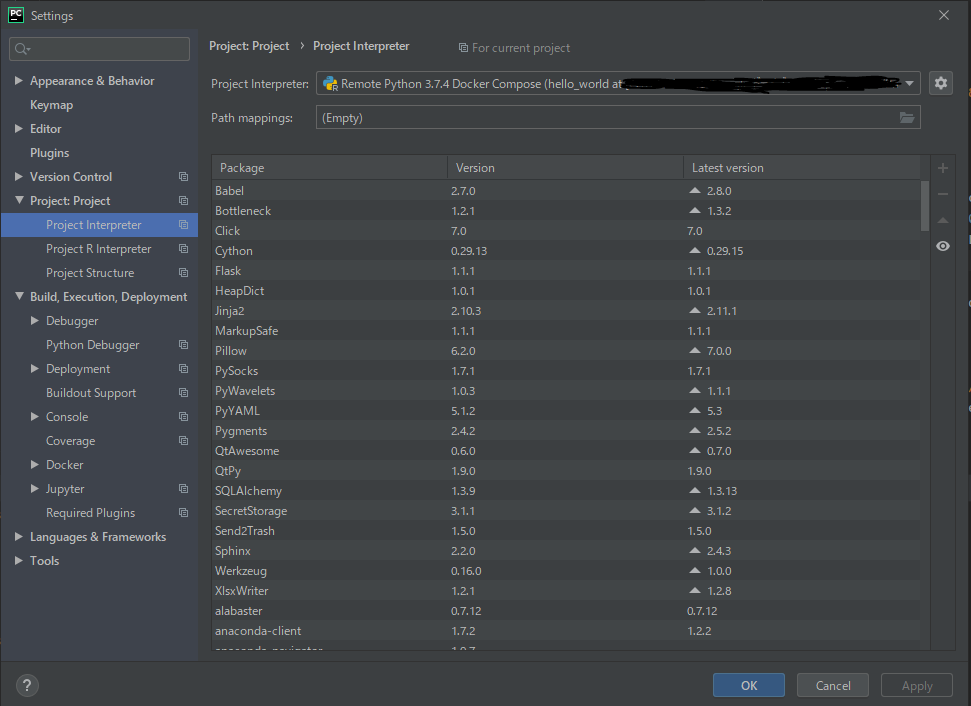Click the settings search input field

pos(100,49)
